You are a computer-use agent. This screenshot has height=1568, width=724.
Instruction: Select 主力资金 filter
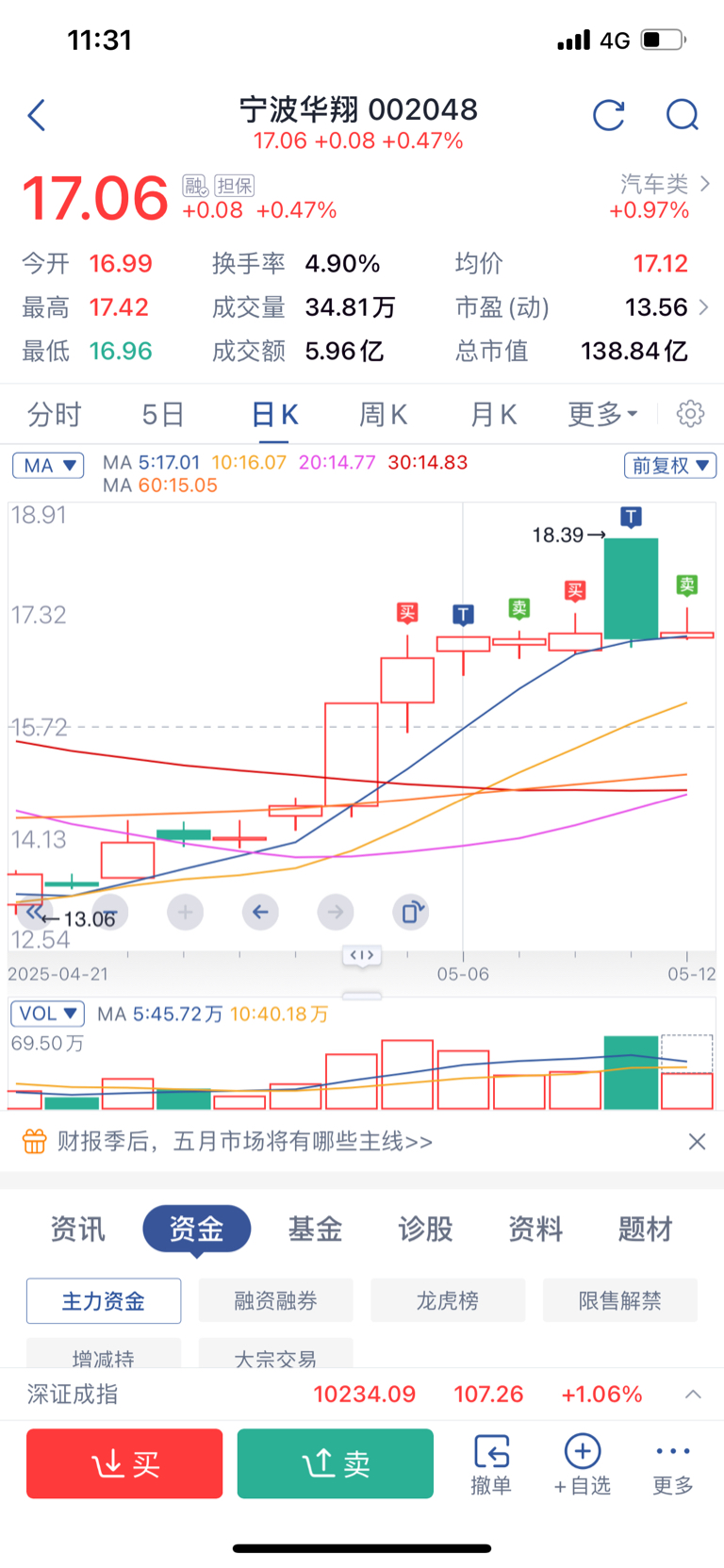(104, 1301)
